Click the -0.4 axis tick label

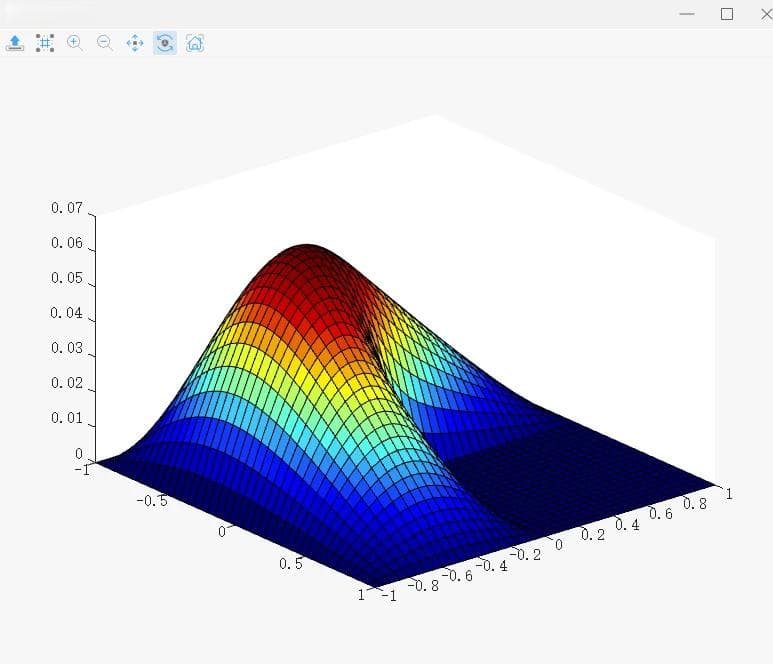[492, 565]
